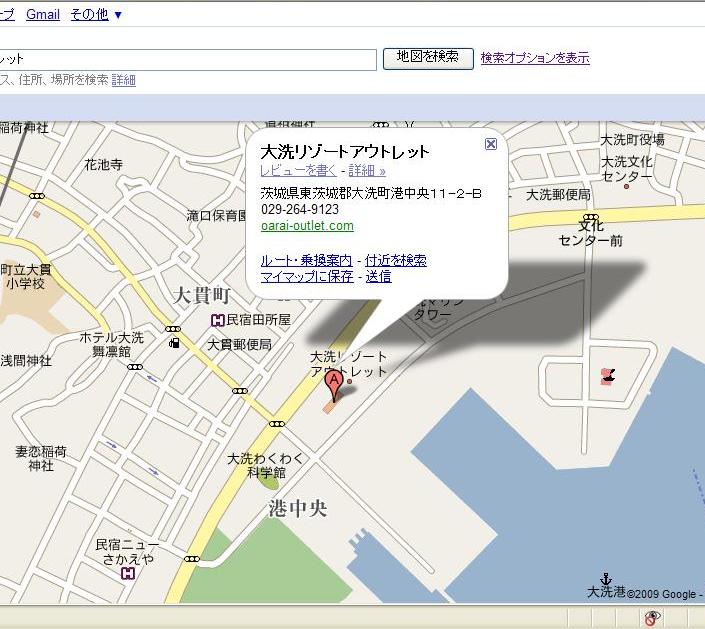Screen dimensions: 705x629
Task: Click the traffic light icon near 花池寺 road
Action: (x=37, y=196)
